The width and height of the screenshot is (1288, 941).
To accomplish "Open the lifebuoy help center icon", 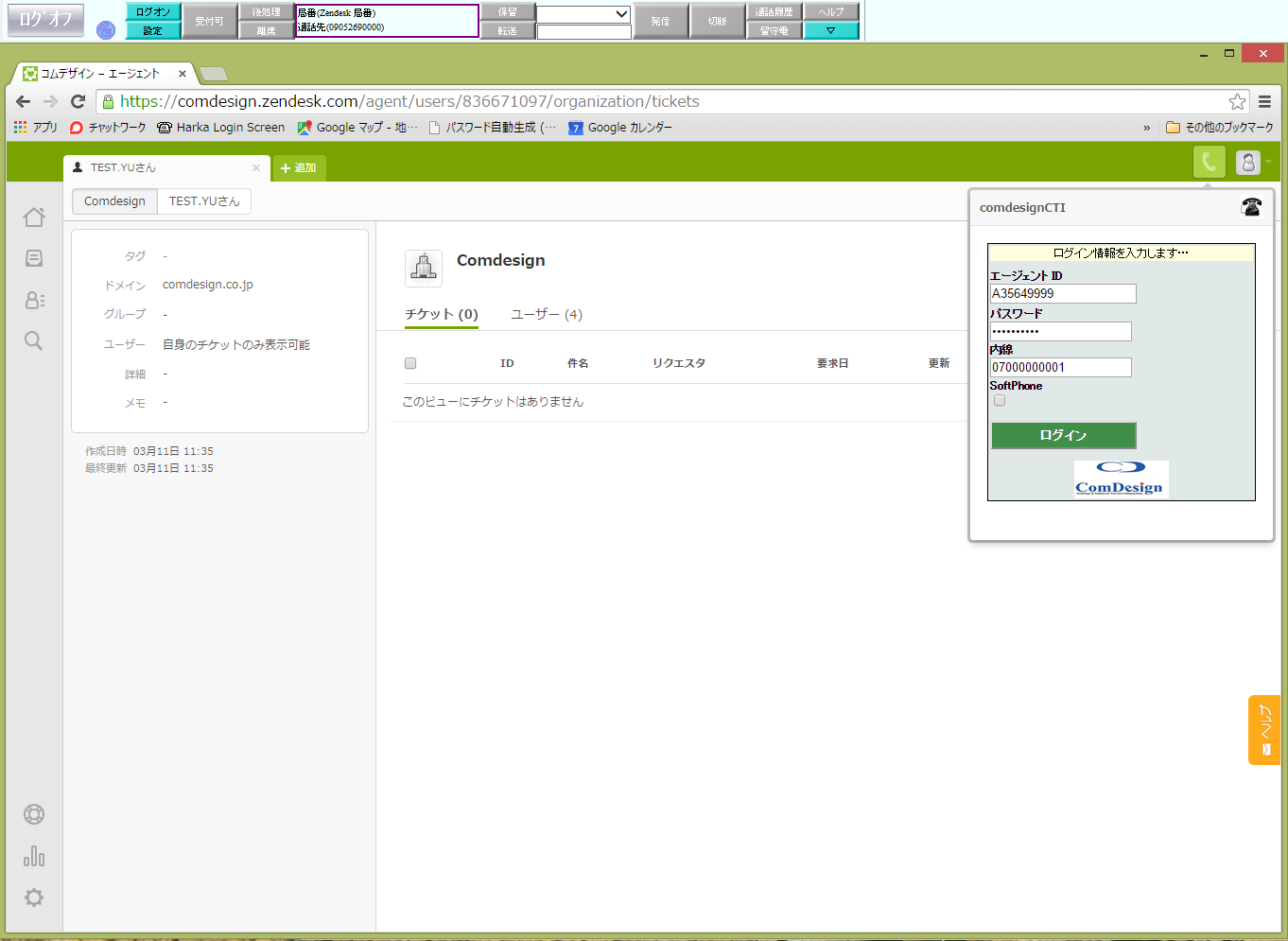I will point(34,814).
